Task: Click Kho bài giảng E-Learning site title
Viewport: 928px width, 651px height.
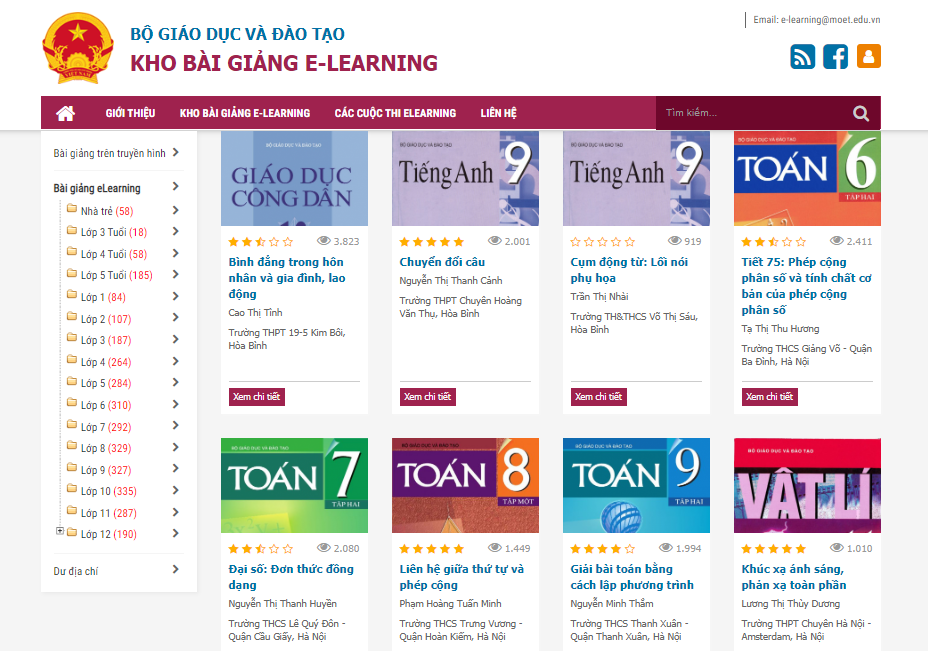Action: tap(284, 63)
